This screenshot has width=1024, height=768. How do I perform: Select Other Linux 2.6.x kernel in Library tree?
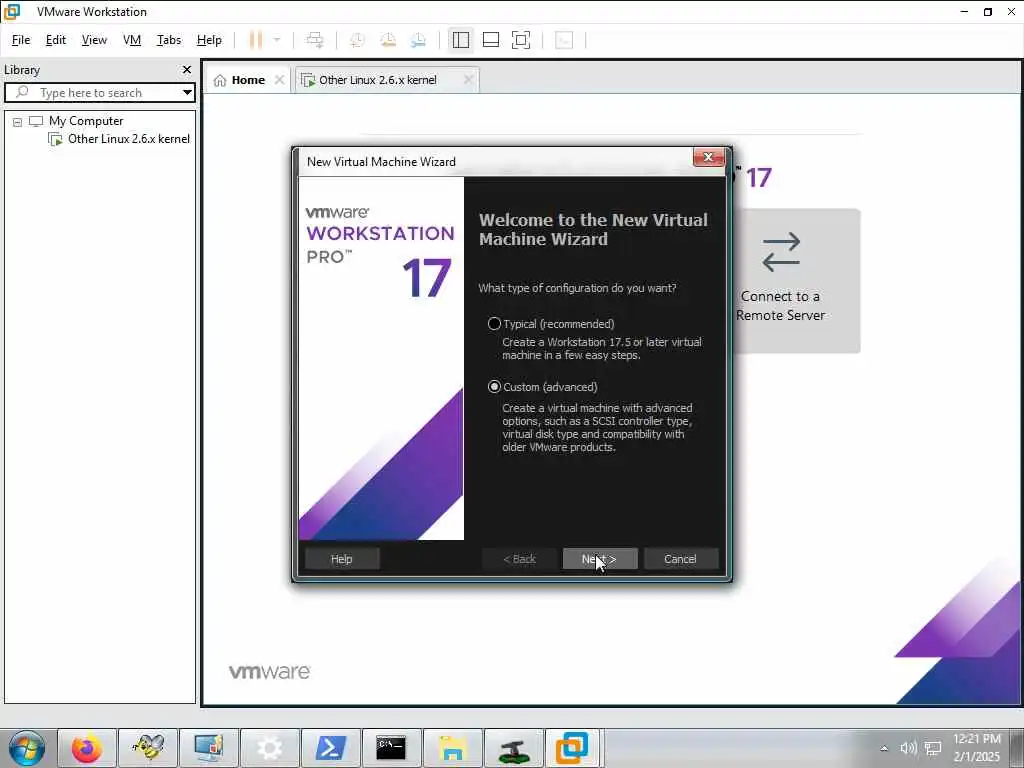click(129, 138)
